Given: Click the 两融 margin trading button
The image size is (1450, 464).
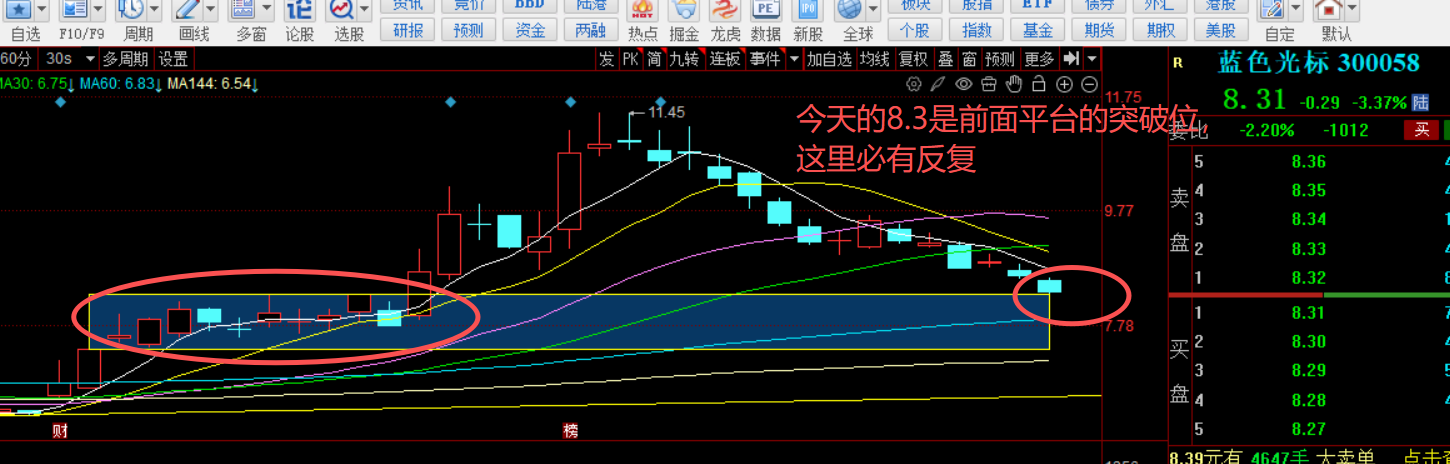Looking at the screenshot, I should click(x=591, y=29).
